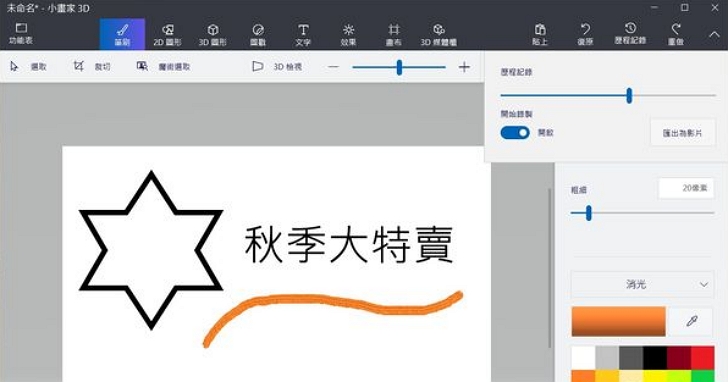Adjust the canvas zoom slider
Image resolution: width=728 pixels, height=382 pixels.
coord(399,67)
